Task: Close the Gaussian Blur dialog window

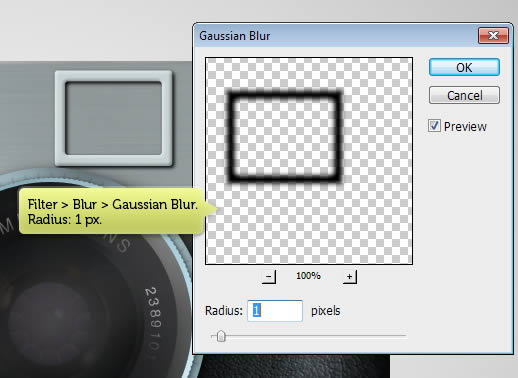Action: coord(493,35)
